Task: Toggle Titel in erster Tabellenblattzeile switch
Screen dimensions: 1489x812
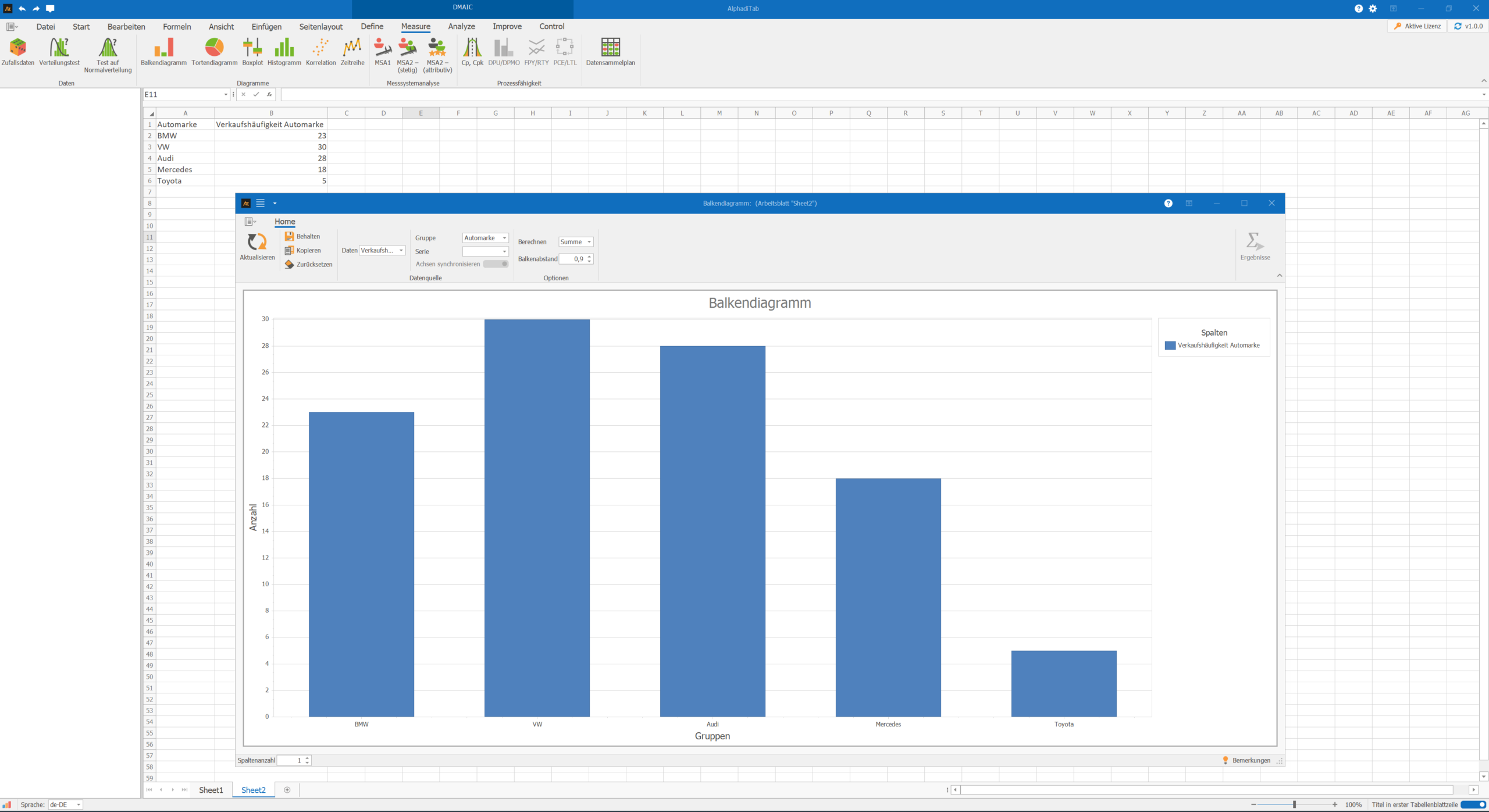Action: coord(1473,804)
